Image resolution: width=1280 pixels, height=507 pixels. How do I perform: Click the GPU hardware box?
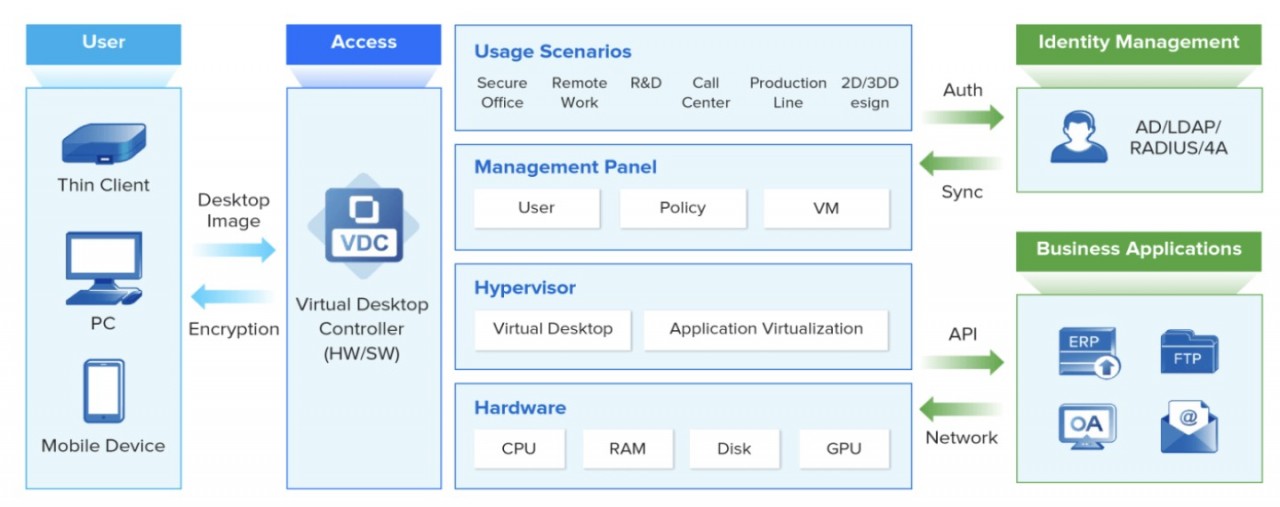point(843,449)
